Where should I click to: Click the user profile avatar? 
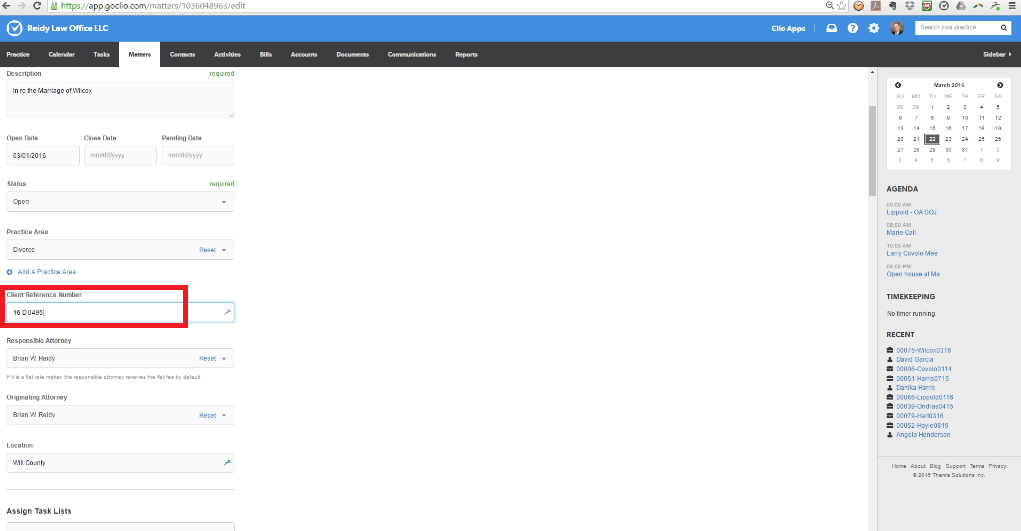(896, 28)
